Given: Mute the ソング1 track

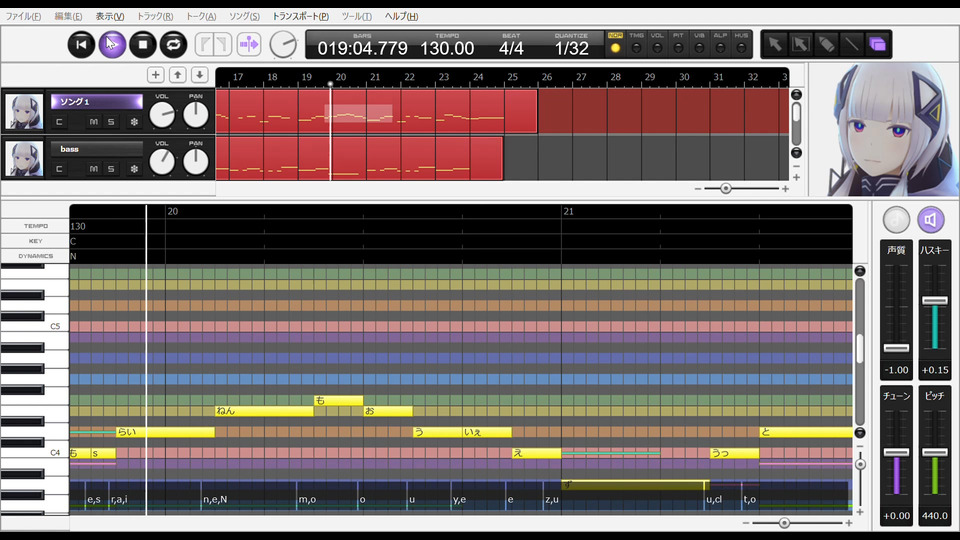Looking at the screenshot, I should tap(94, 122).
